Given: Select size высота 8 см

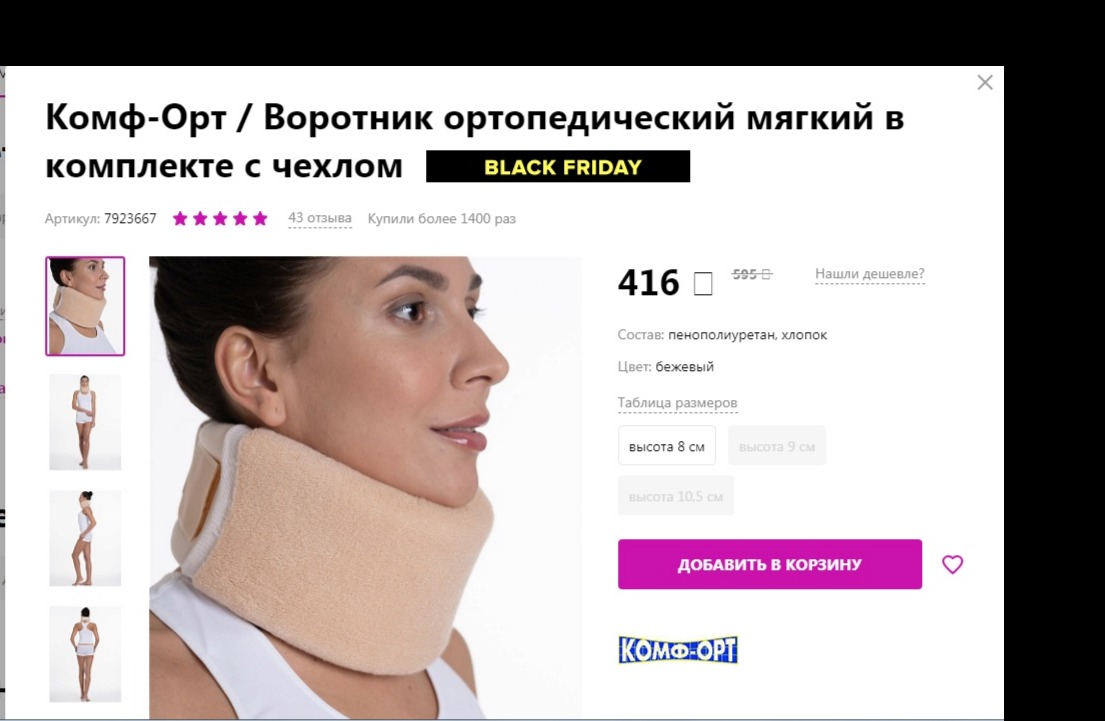Looking at the screenshot, I should (x=667, y=445).
